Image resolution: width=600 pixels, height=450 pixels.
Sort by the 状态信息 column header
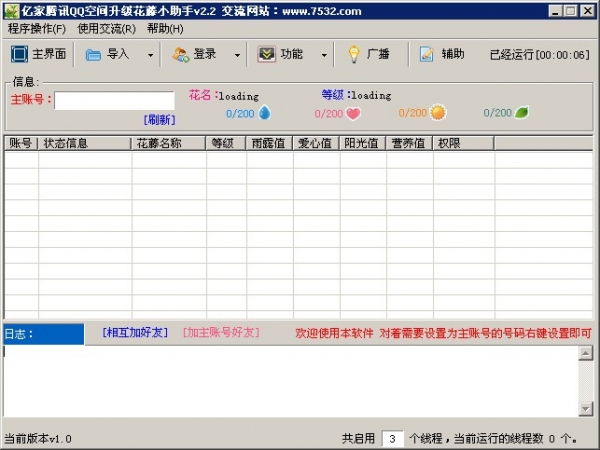tap(85, 143)
